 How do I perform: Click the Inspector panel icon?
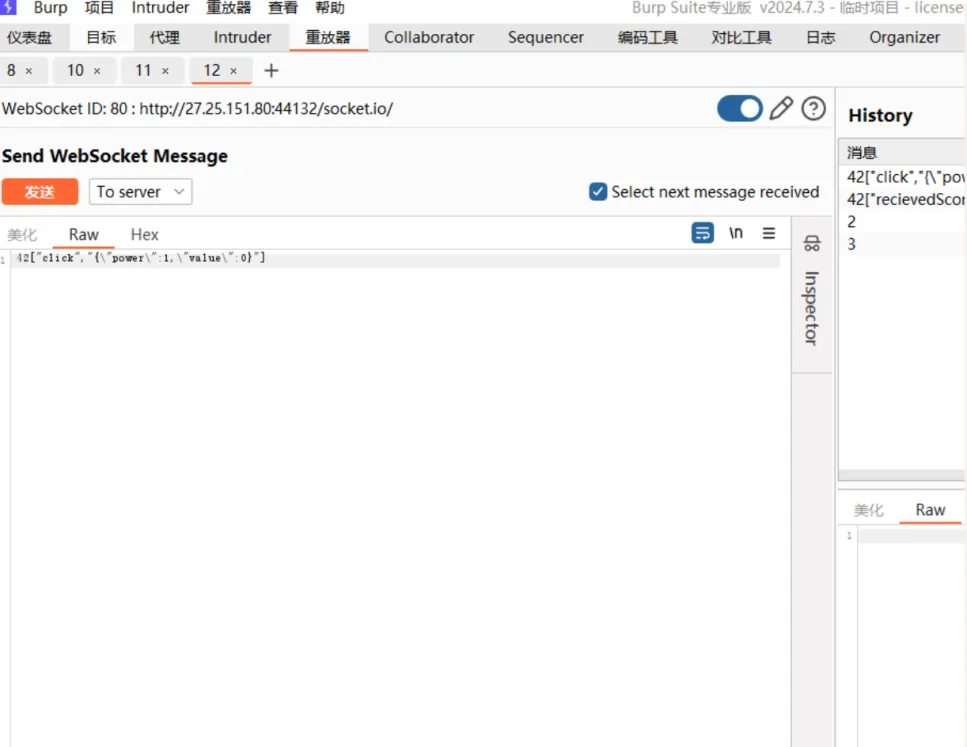812,243
